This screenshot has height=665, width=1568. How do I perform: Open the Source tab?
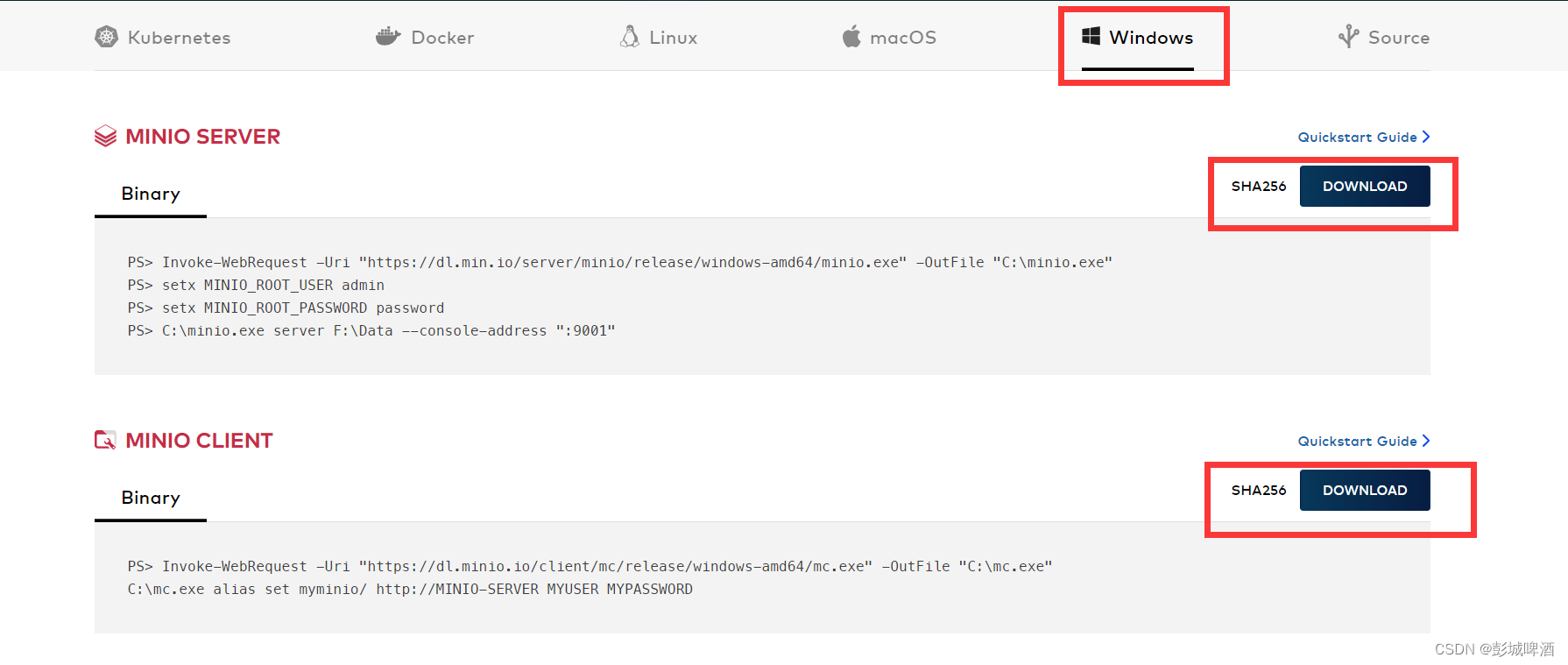coord(1384,37)
